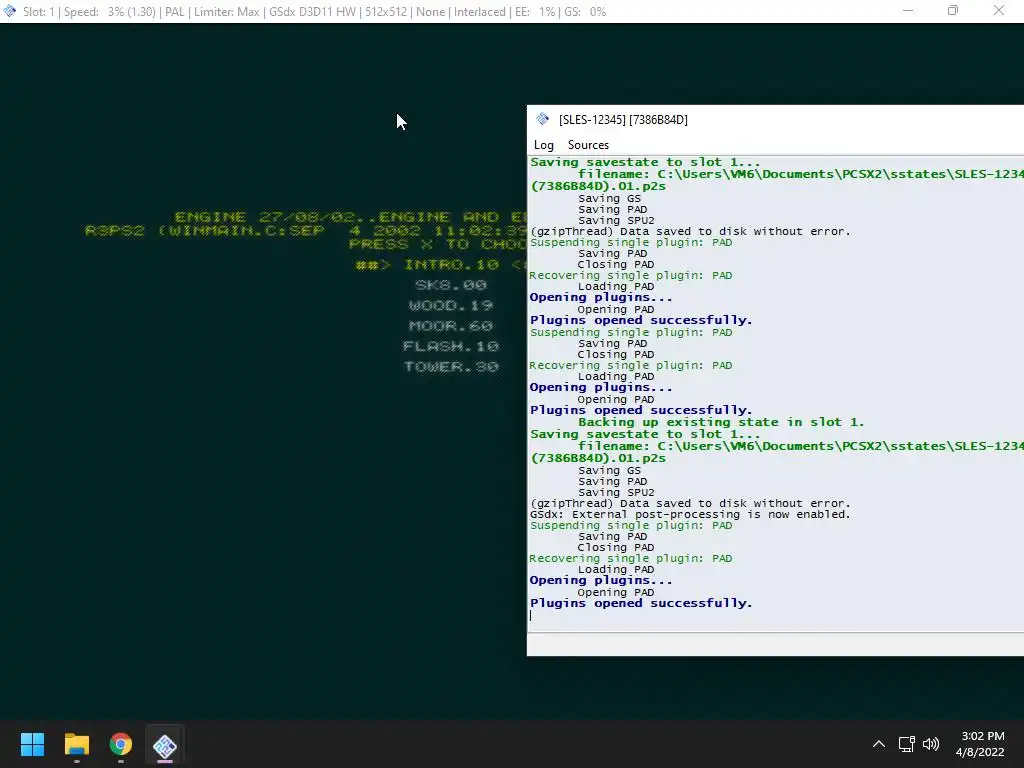This screenshot has width=1024, height=768.
Task: Select MOOR.60 entry in game menu
Action: point(451,326)
